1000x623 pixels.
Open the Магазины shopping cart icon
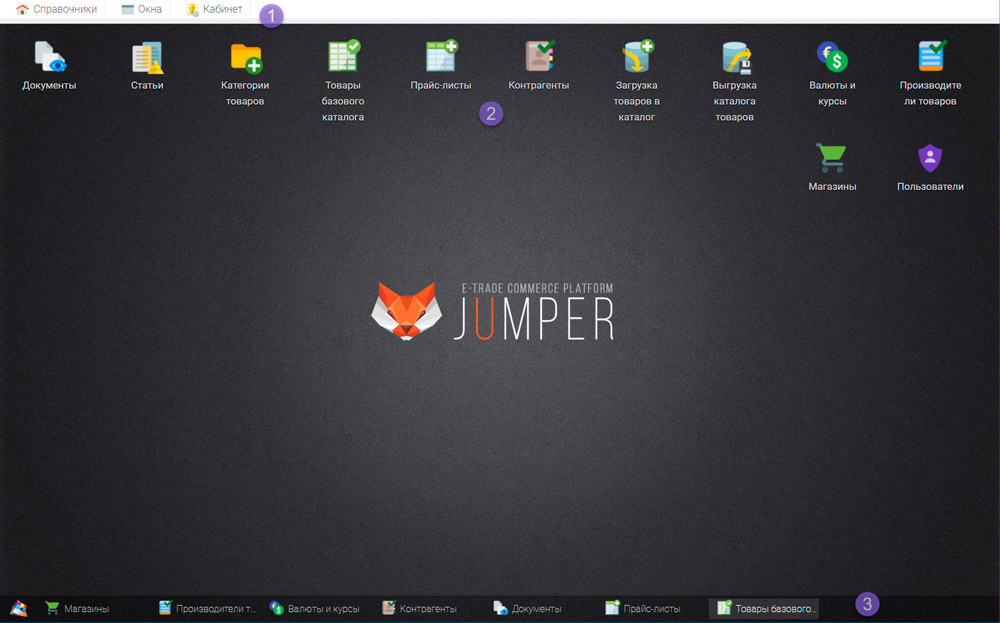(832, 159)
